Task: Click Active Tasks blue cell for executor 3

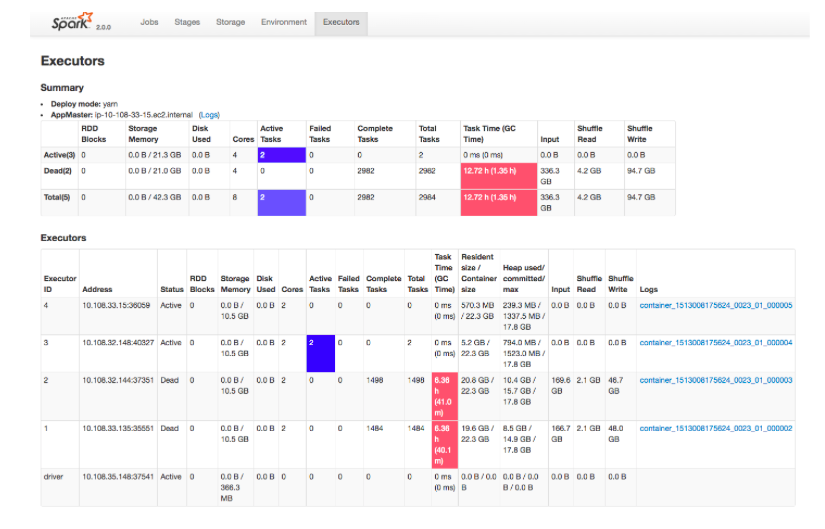Action: [321, 354]
